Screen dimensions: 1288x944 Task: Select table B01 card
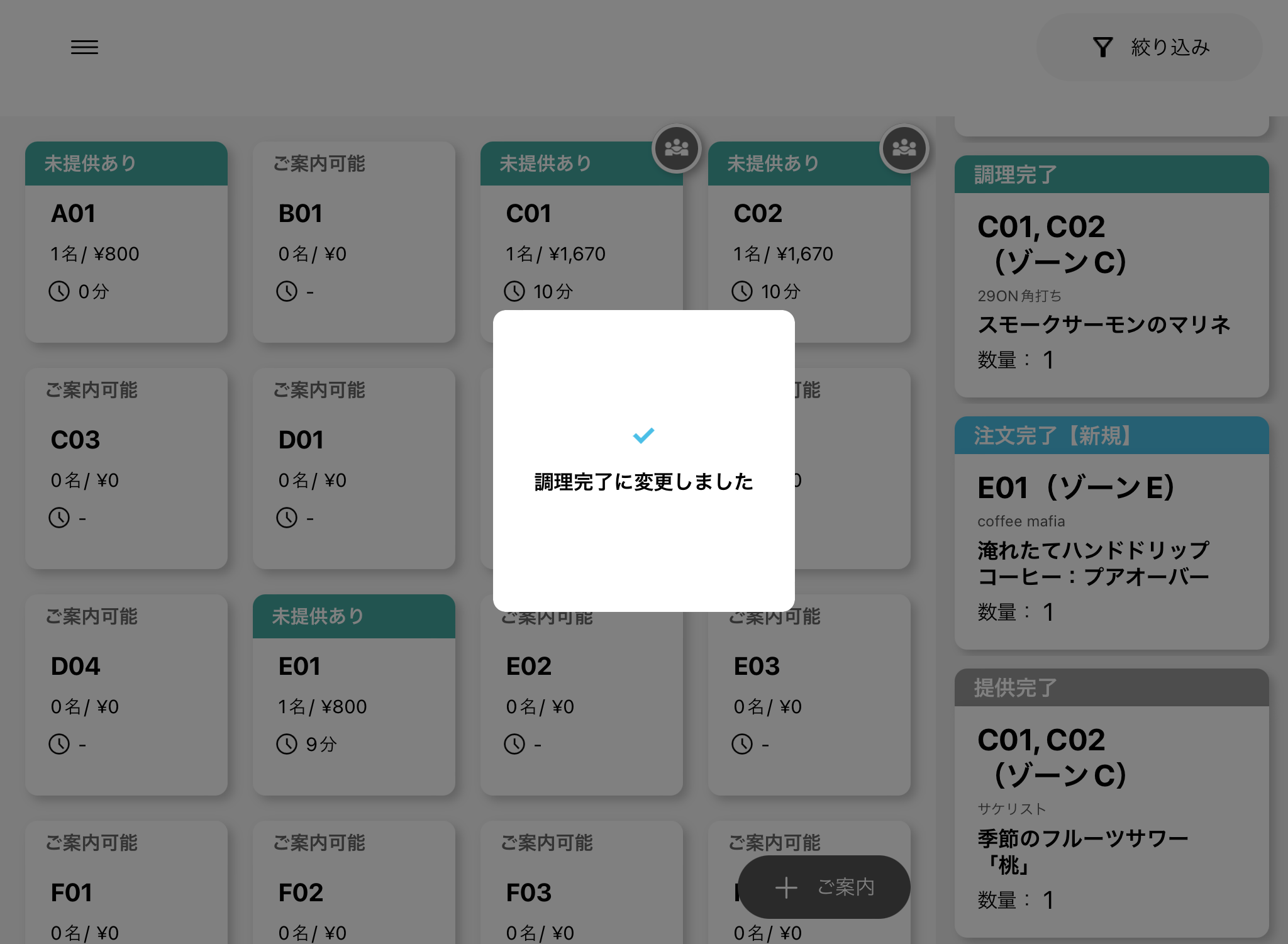[x=354, y=242]
